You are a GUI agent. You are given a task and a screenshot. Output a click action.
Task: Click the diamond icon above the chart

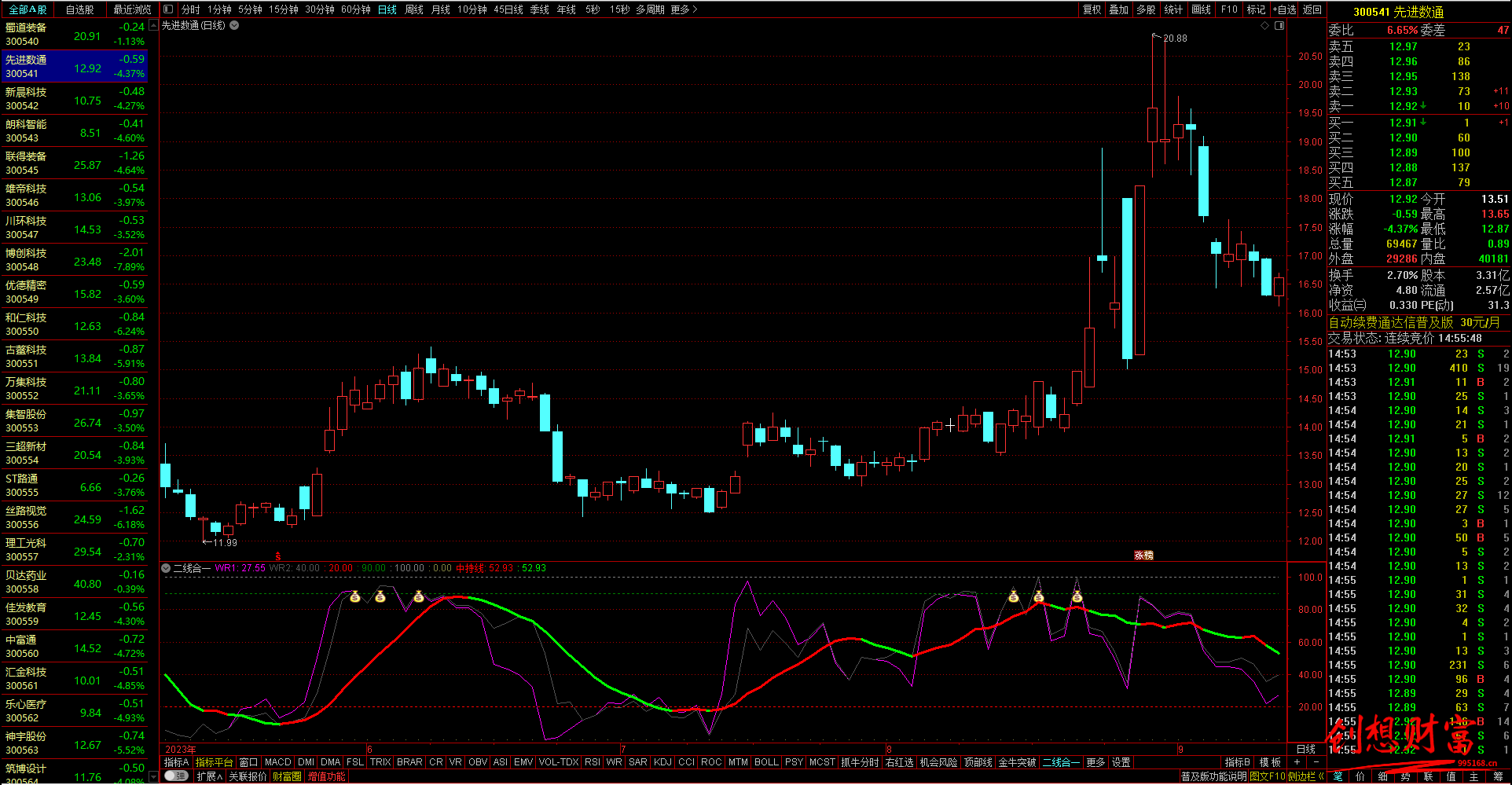[x=1264, y=26]
